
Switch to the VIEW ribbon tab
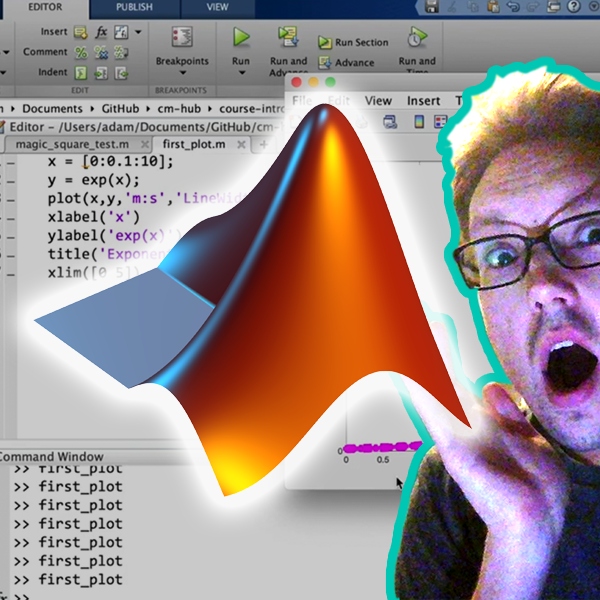click(x=217, y=7)
